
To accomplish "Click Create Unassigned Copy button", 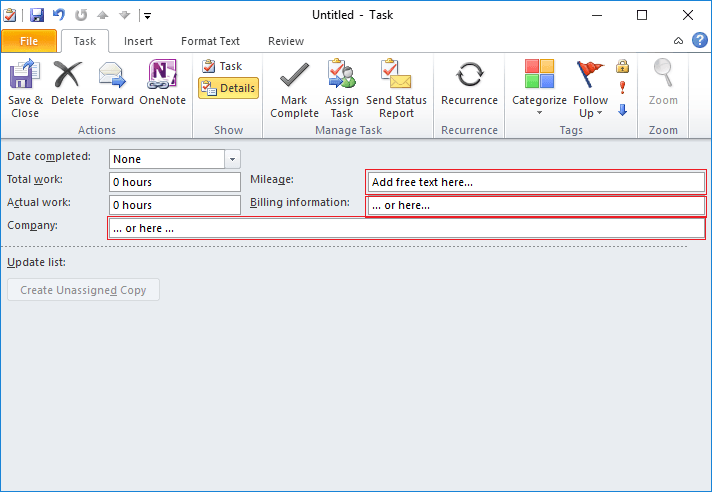I will point(83,290).
